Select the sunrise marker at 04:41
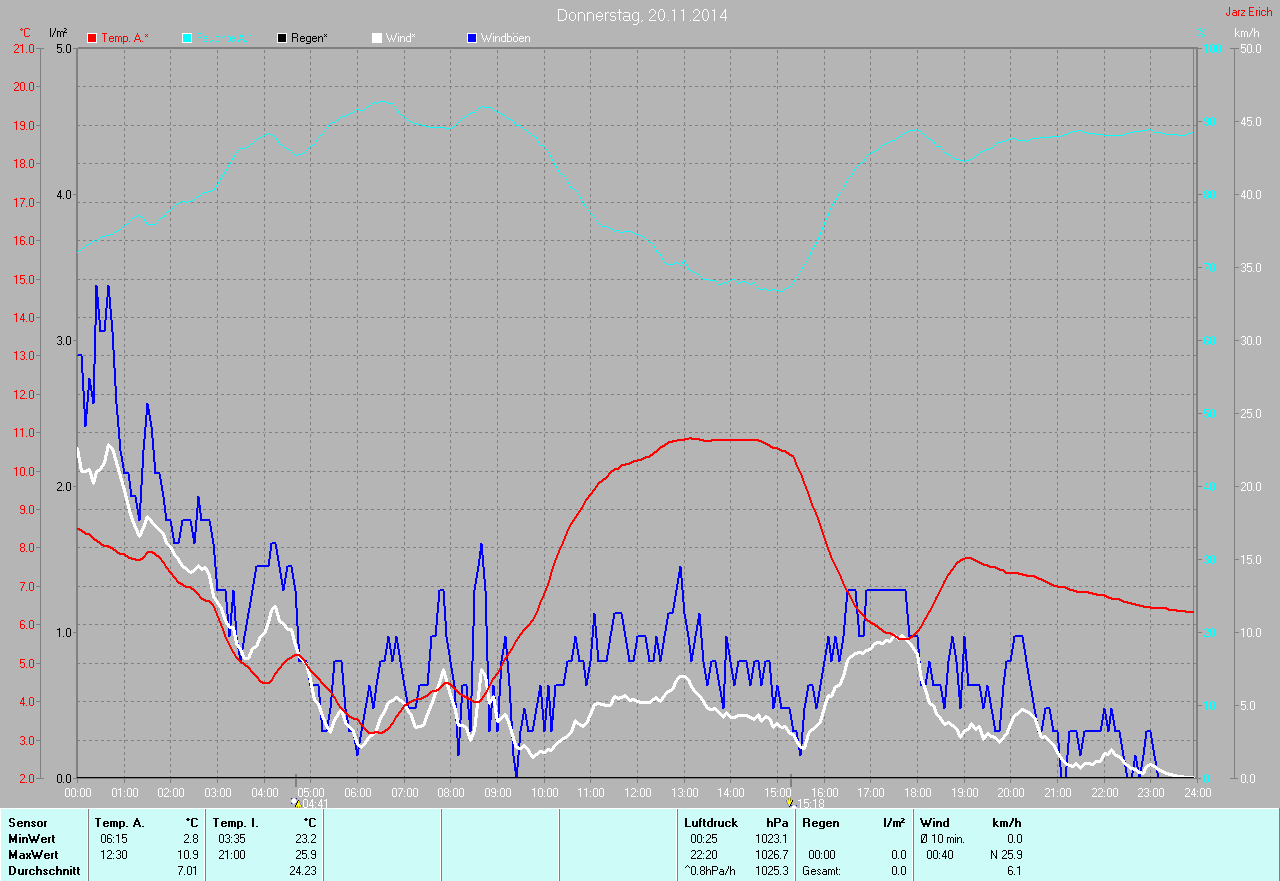Viewport: 1280px width, 881px height. pyautogui.click(x=296, y=802)
